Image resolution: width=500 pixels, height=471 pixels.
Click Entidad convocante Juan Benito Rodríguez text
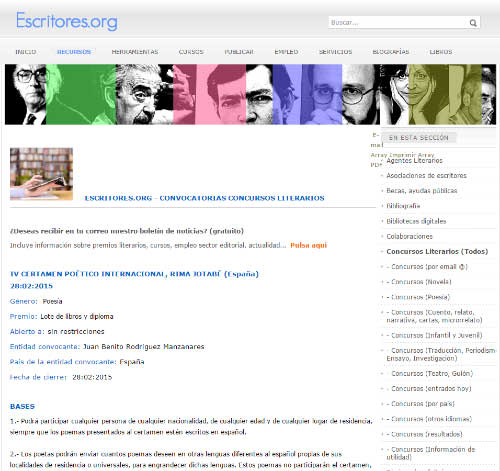point(107,347)
